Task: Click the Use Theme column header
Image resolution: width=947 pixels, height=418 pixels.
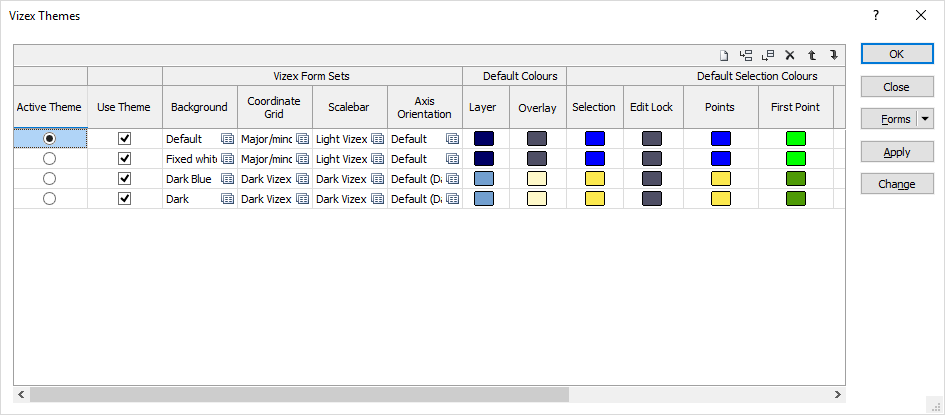Action: coord(124,107)
